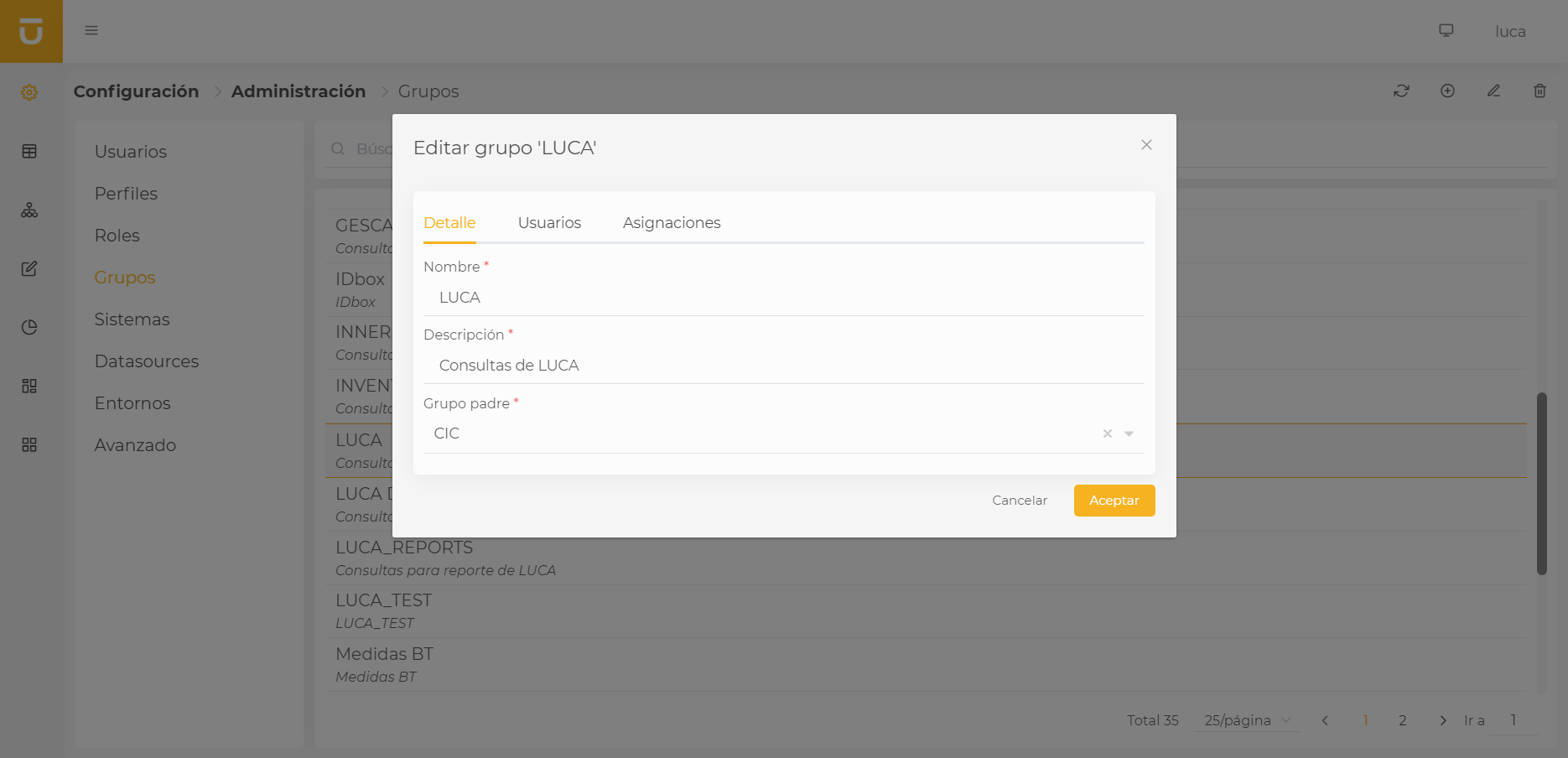Clear the Grupo padre selection
The width and height of the screenshot is (1568, 758).
click(x=1108, y=434)
